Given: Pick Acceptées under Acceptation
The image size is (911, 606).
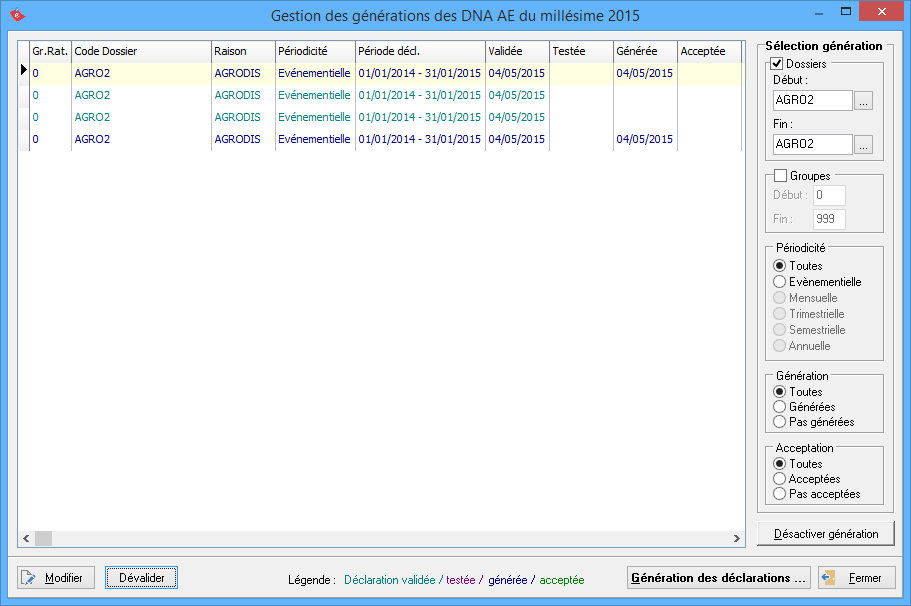Looking at the screenshot, I should tap(780, 479).
